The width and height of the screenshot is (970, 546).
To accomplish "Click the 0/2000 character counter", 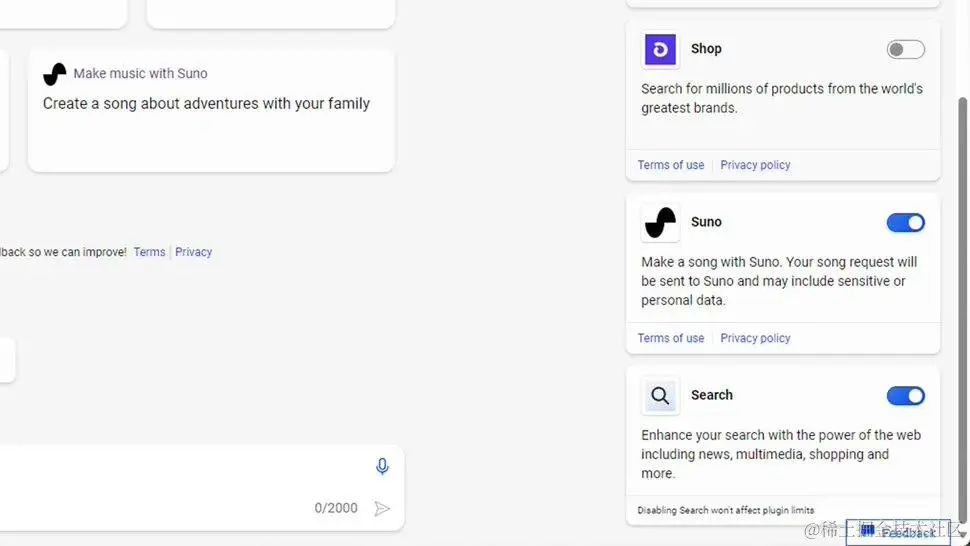I will (x=336, y=508).
